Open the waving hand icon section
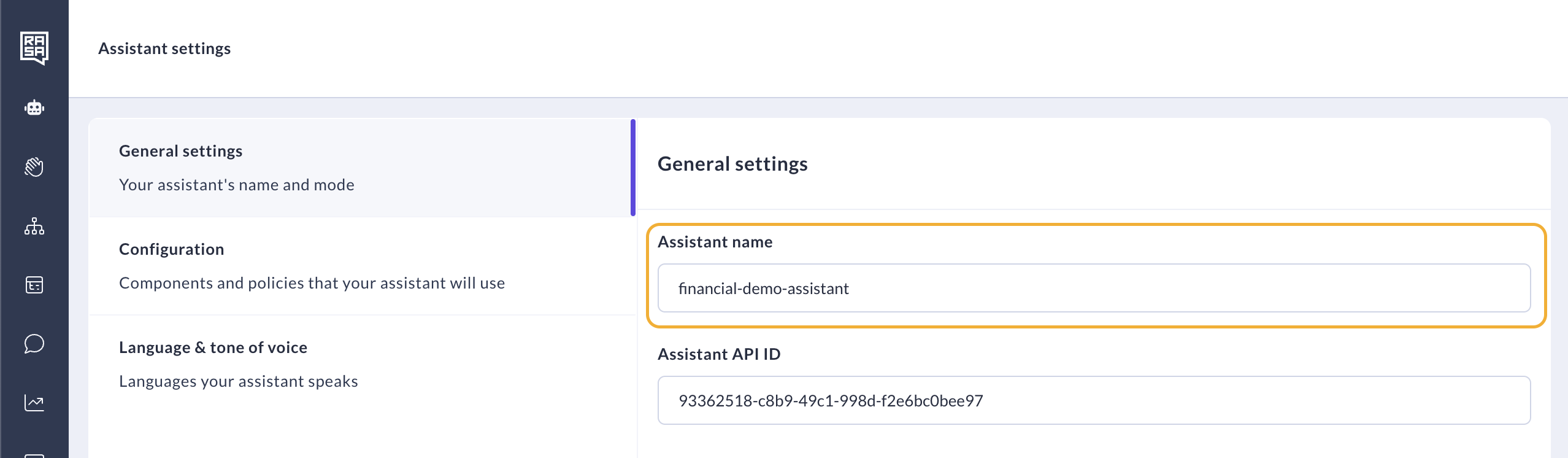The image size is (1568, 458). [34, 167]
